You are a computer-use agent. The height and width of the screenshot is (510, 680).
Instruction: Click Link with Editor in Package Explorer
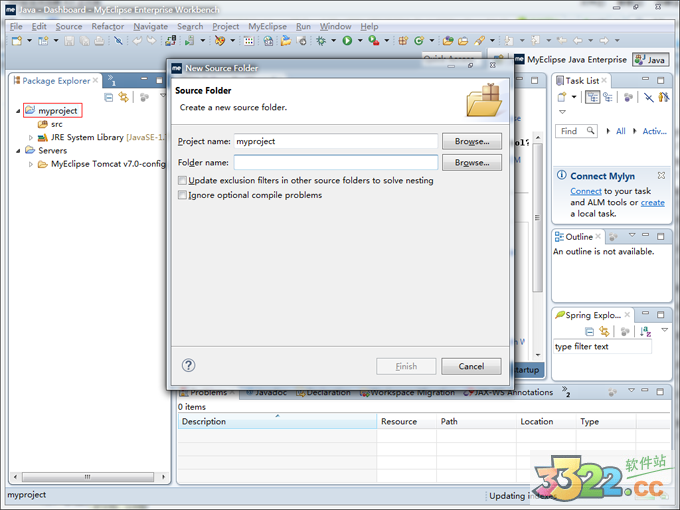pos(124,98)
